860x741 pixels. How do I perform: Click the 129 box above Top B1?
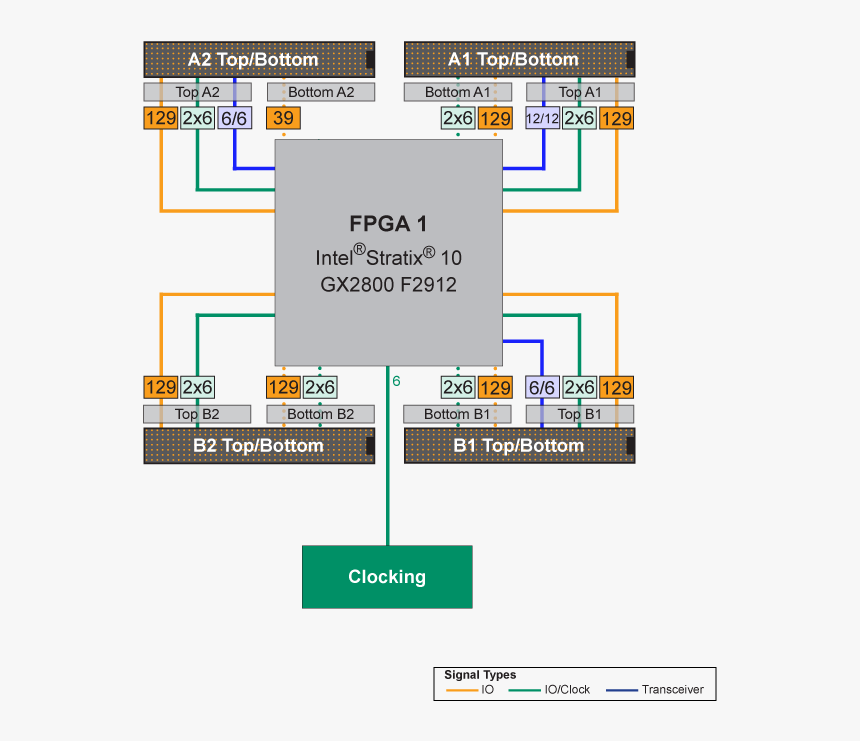click(x=616, y=387)
